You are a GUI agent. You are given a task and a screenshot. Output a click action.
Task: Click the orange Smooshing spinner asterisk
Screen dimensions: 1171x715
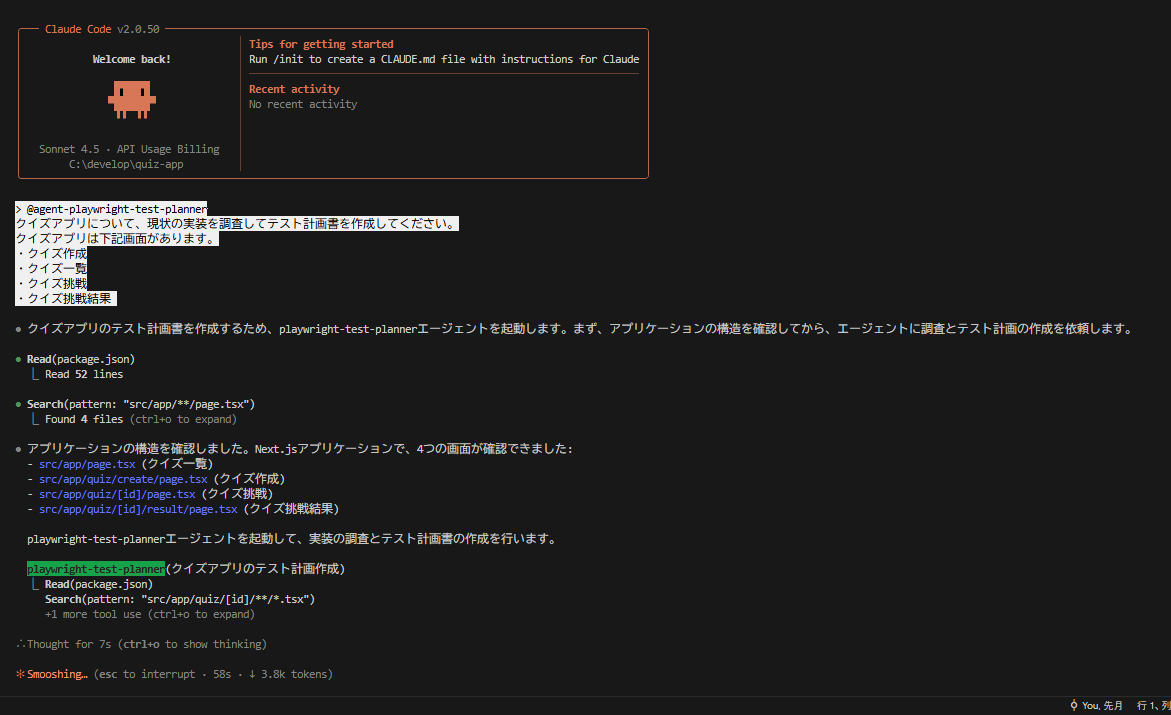[x=20, y=675]
